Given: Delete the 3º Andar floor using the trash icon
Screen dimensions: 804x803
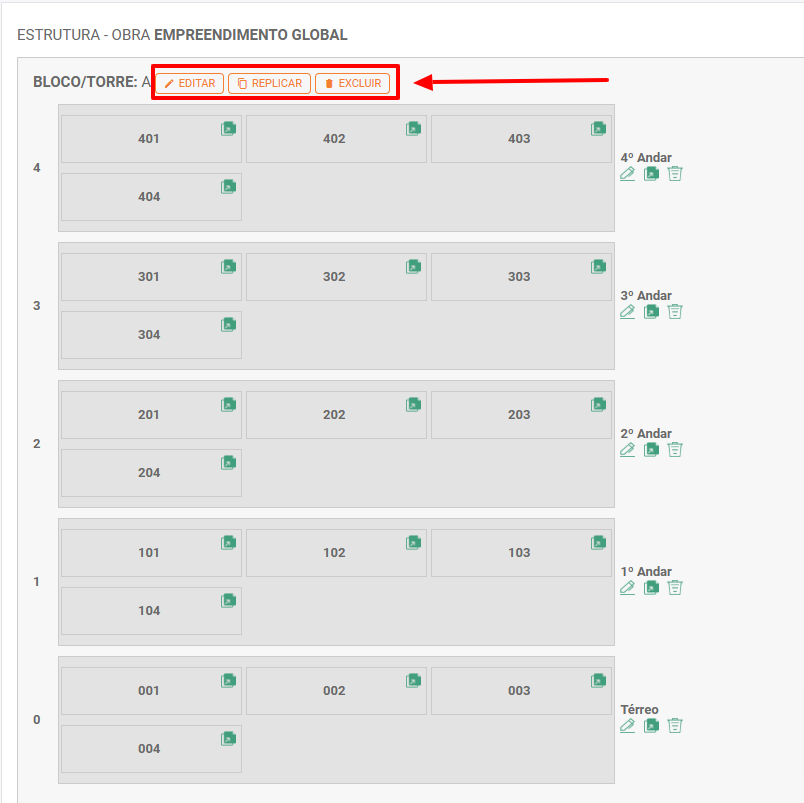Looking at the screenshot, I should tap(675, 311).
